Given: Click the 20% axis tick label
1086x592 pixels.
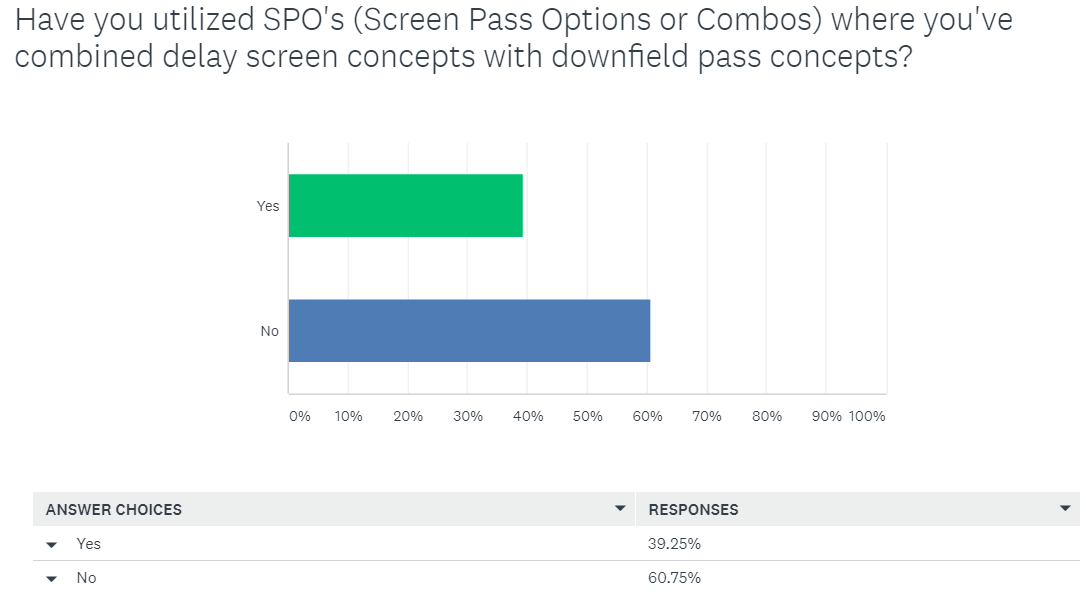Looking at the screenshot, I should (x=408, y=416).
